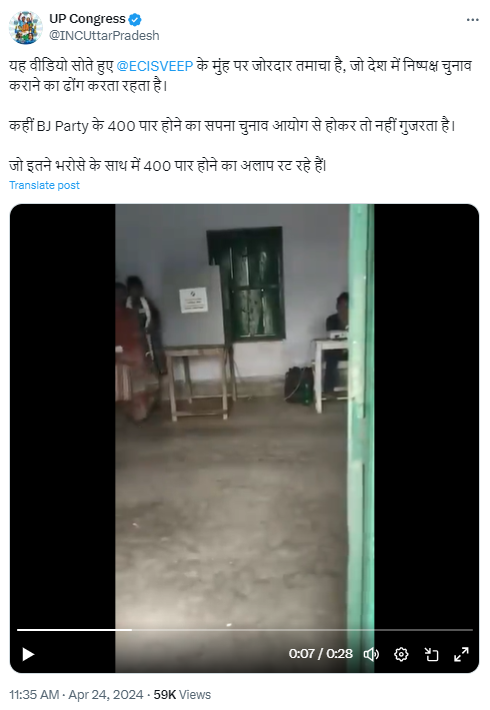Open the three-dot more options menu

click(x=472, y=20)
